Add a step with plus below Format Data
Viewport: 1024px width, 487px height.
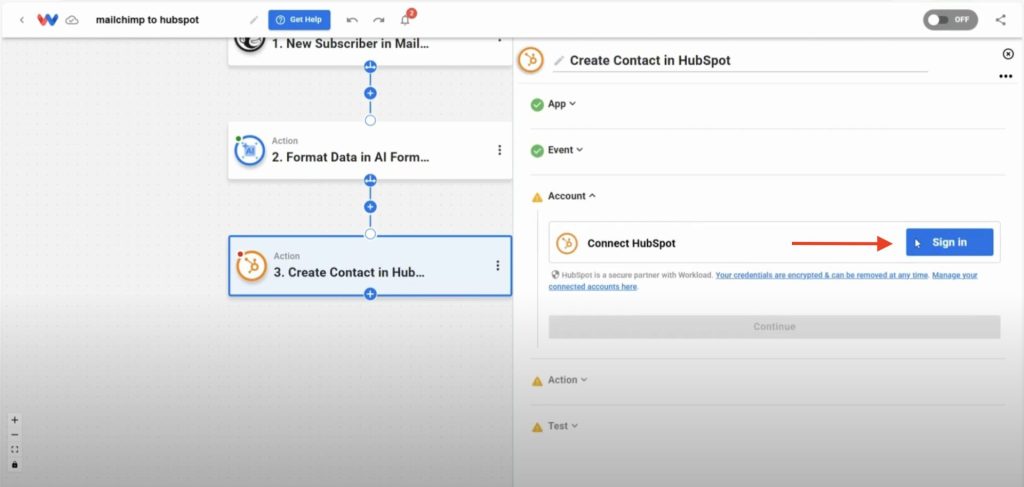click(x=370, y=206)
